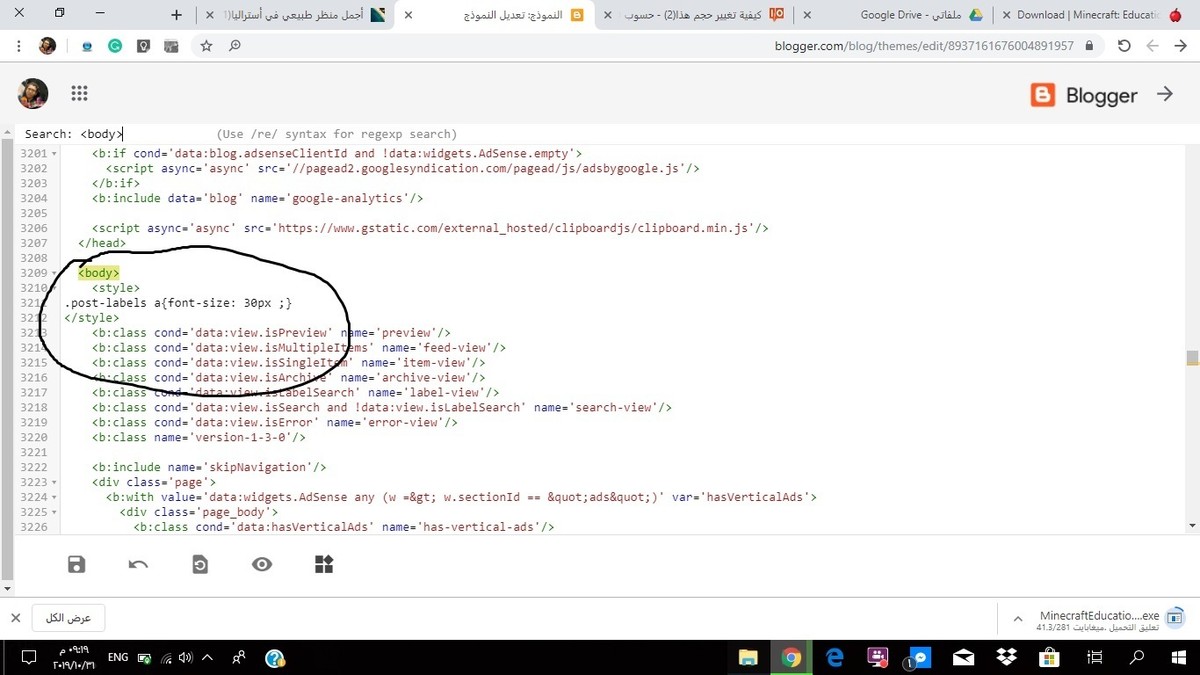The width and height of the screenshot is (1200, 675).
Task: Click the Search field containing <body>
Action: point(102,134)
